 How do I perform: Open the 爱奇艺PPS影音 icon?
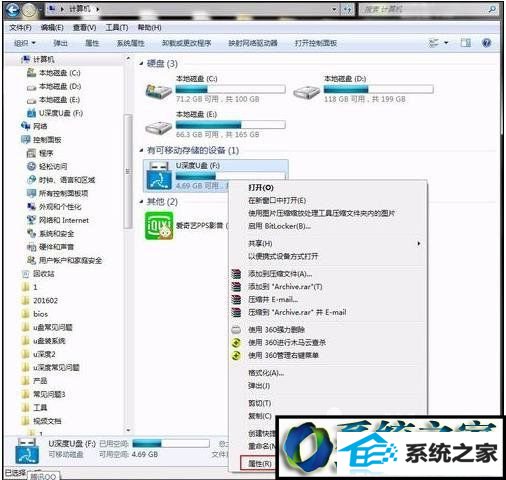tap(159, 226)
